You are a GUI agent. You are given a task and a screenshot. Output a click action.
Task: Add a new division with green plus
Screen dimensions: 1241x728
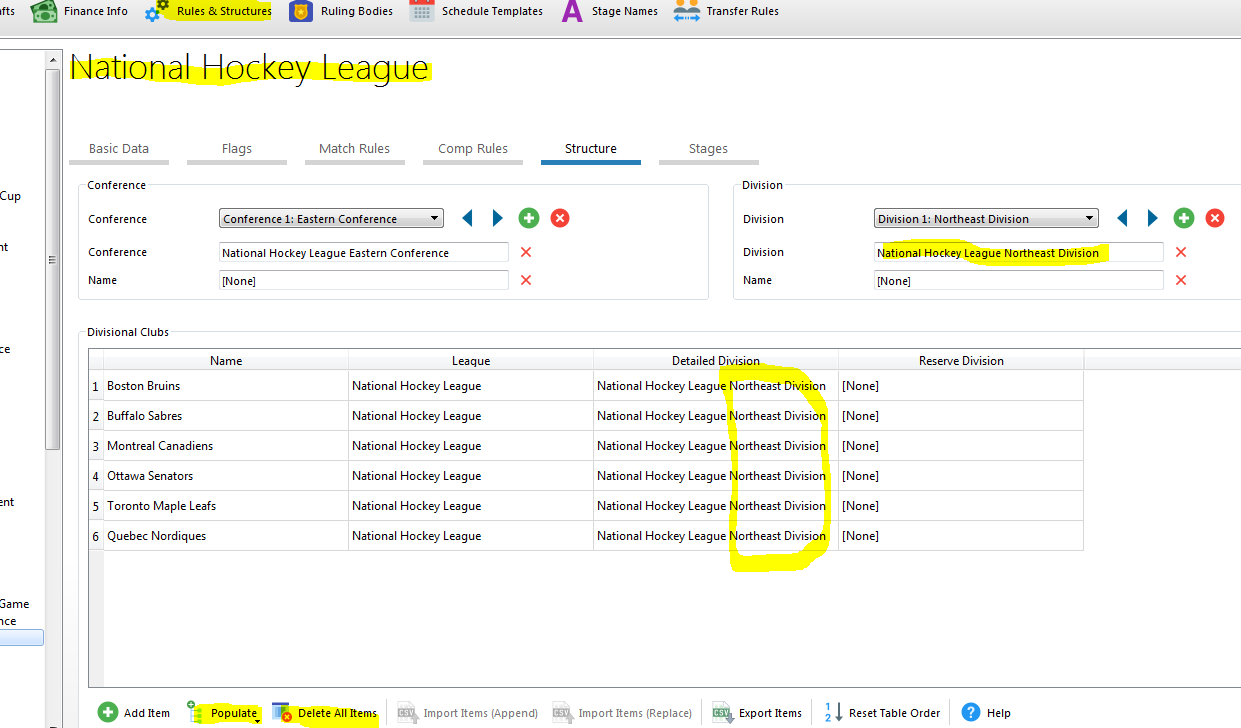tap(1184, 218)
